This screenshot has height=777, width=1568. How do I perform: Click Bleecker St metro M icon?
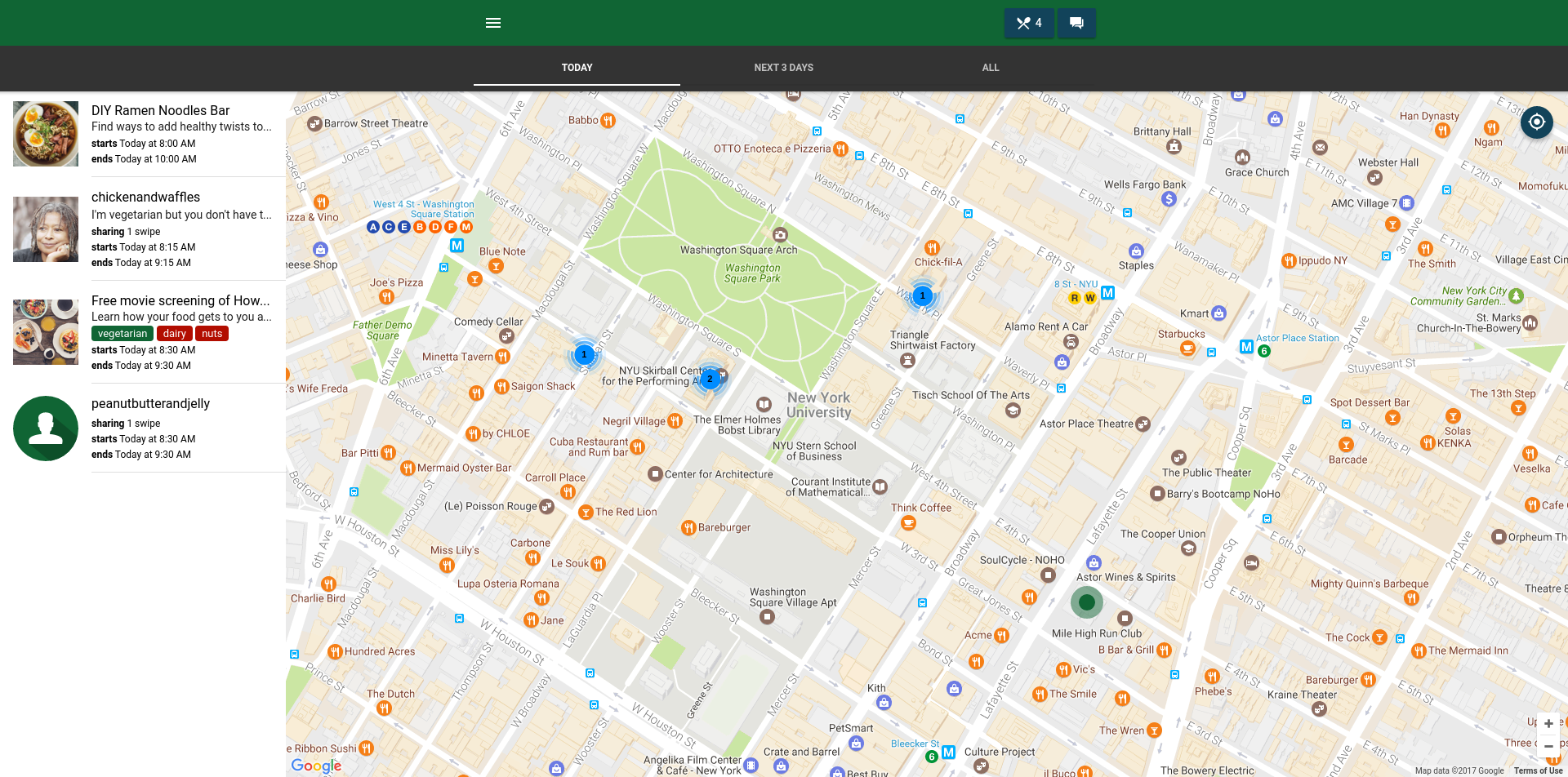948,753
